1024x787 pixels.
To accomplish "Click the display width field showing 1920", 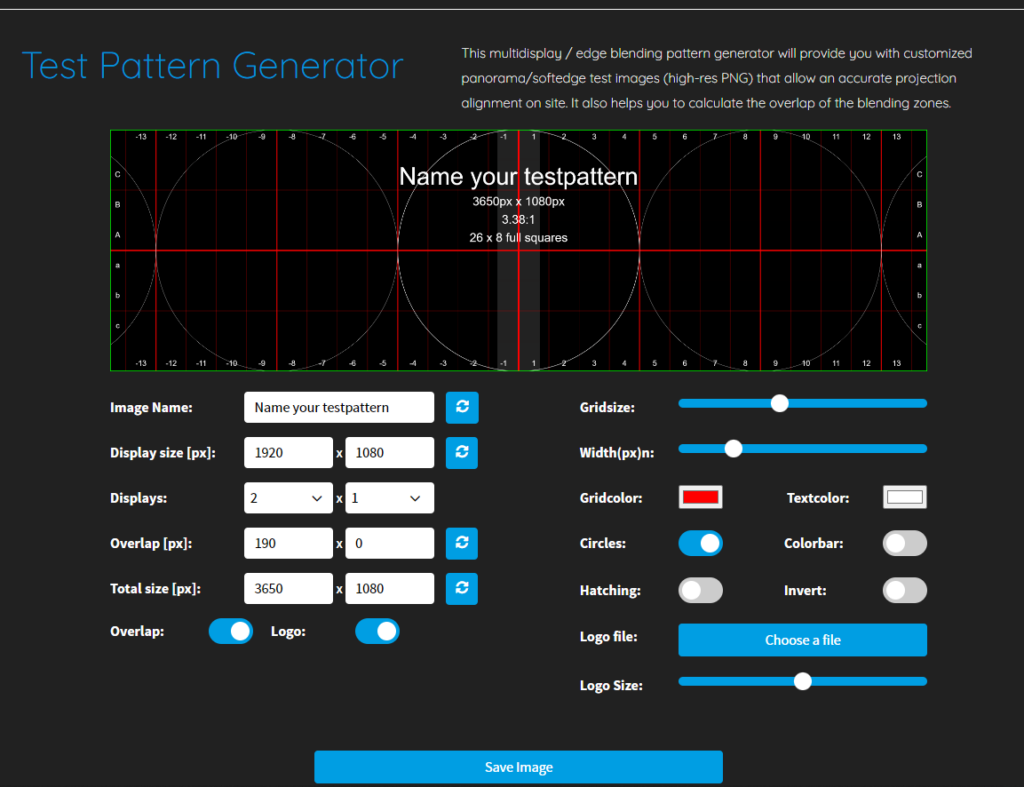I will (x=288, y=453).
